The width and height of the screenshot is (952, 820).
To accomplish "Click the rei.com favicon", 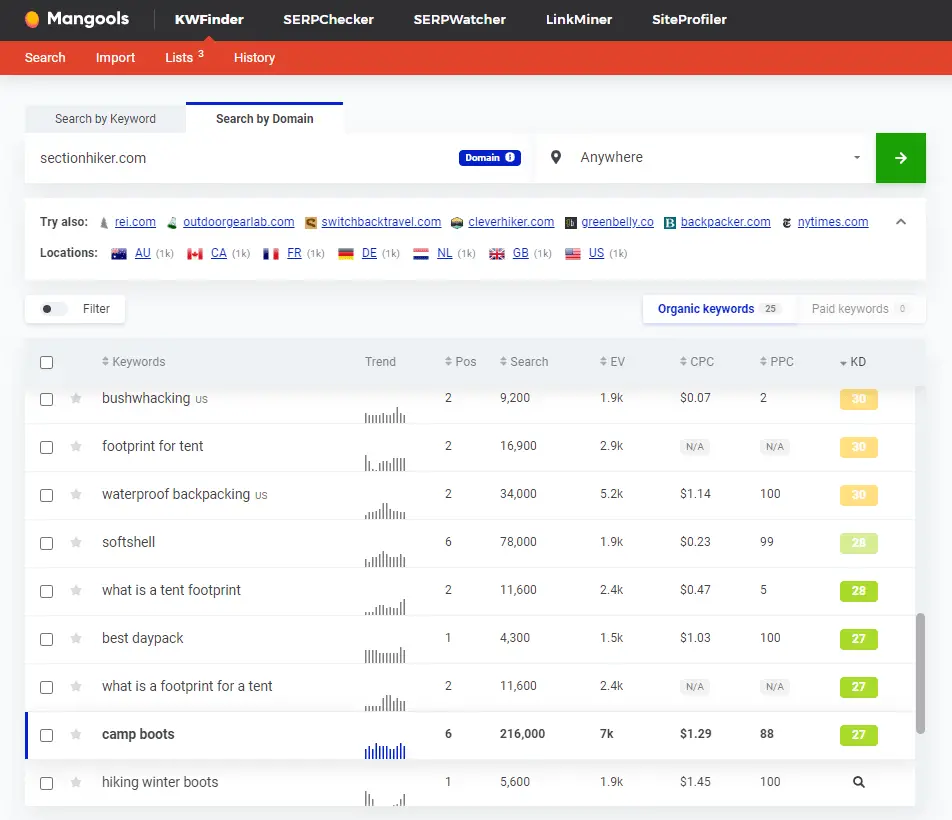I will (104, 223).
